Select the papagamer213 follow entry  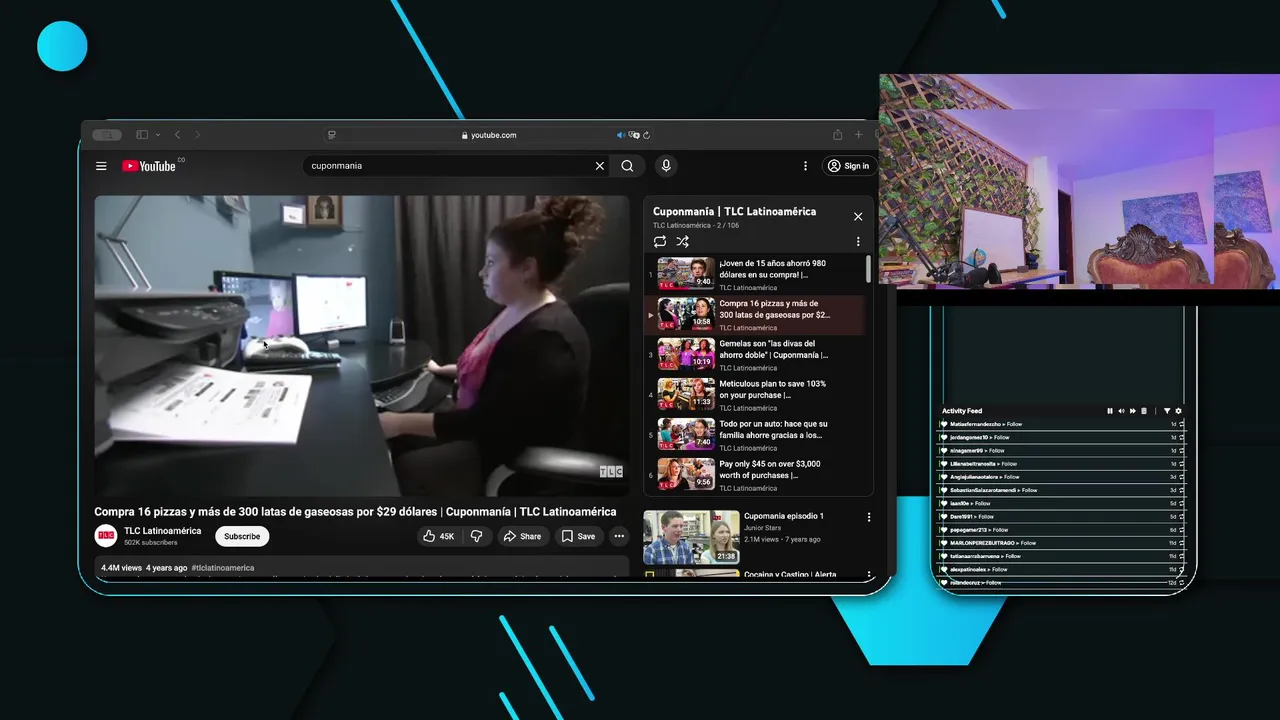point(1062,530)
